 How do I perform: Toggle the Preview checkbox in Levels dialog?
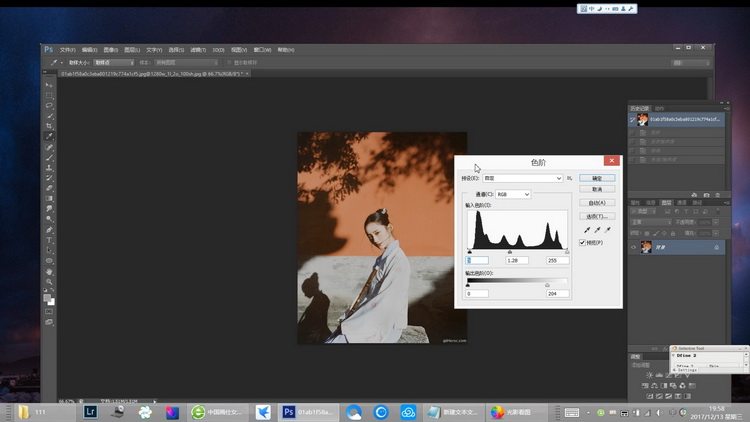tap(583, 243)
